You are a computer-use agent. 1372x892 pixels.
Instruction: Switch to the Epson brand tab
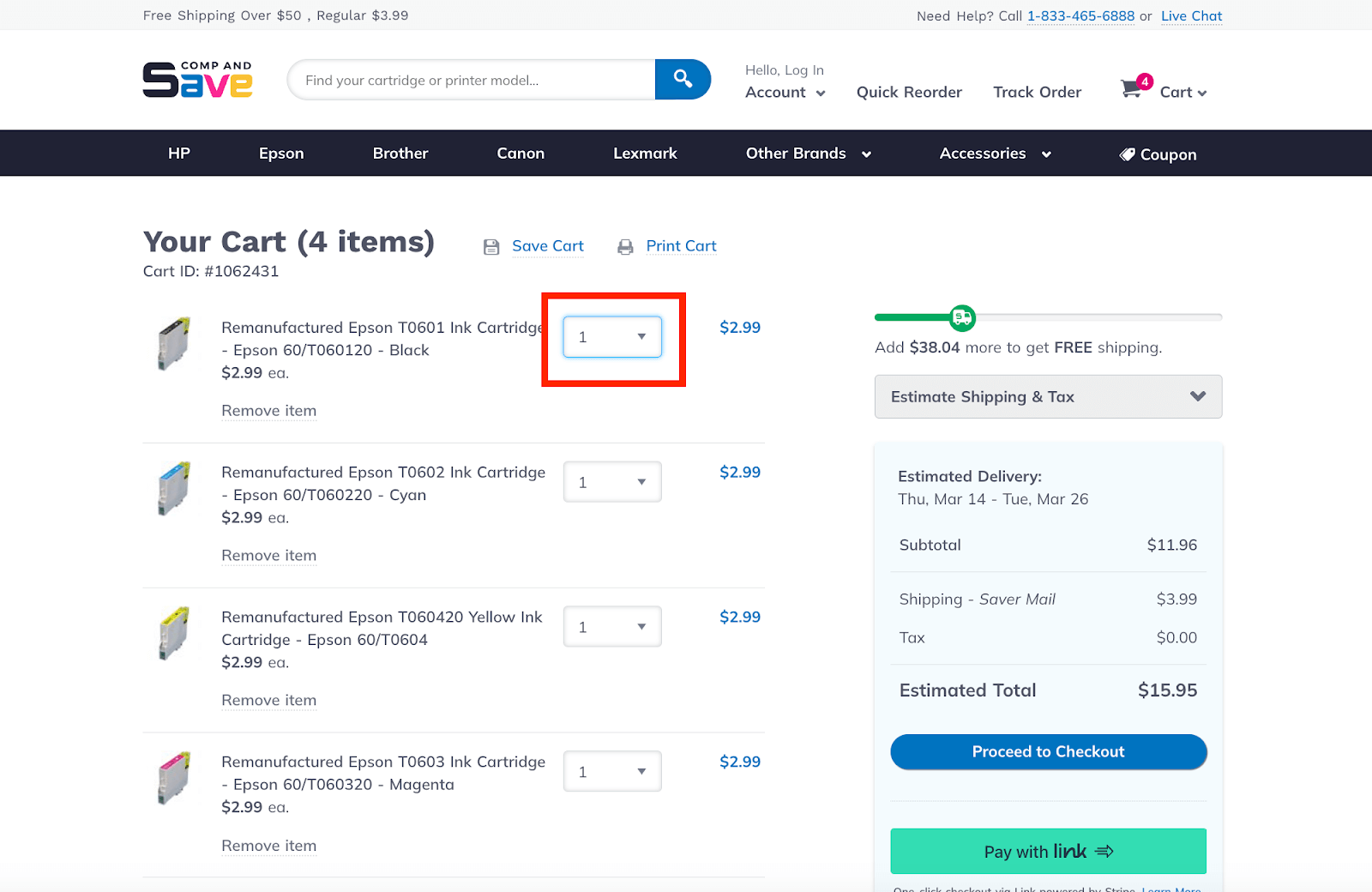(280, 154)
